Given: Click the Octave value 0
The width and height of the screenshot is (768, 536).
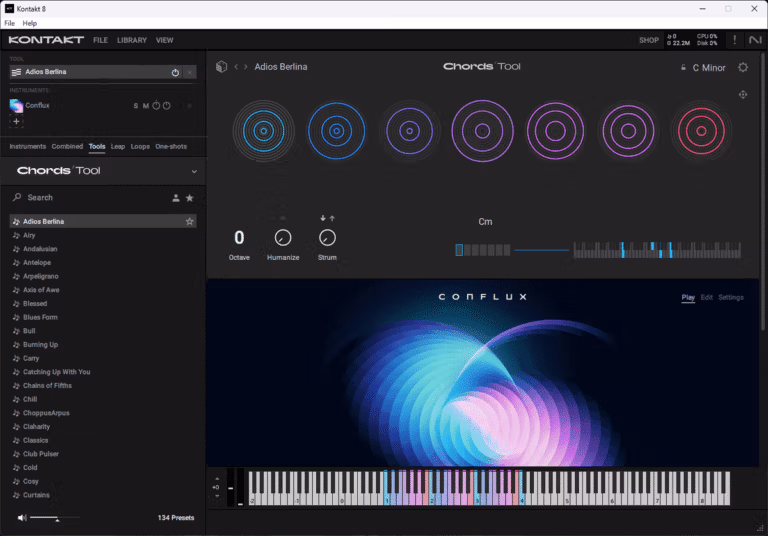Looking at the screenshot, I should [x=239, y=238].
